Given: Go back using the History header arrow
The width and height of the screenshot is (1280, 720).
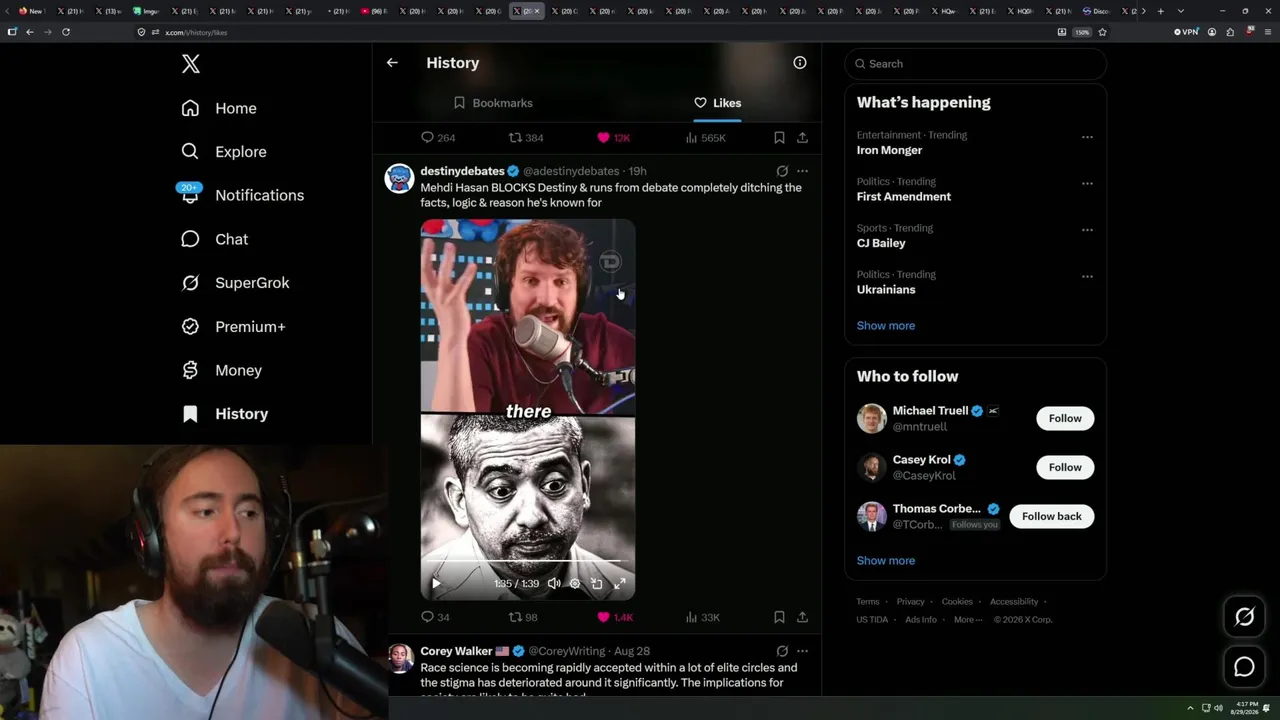Looking at the screenshot, I should click(392, 63).
